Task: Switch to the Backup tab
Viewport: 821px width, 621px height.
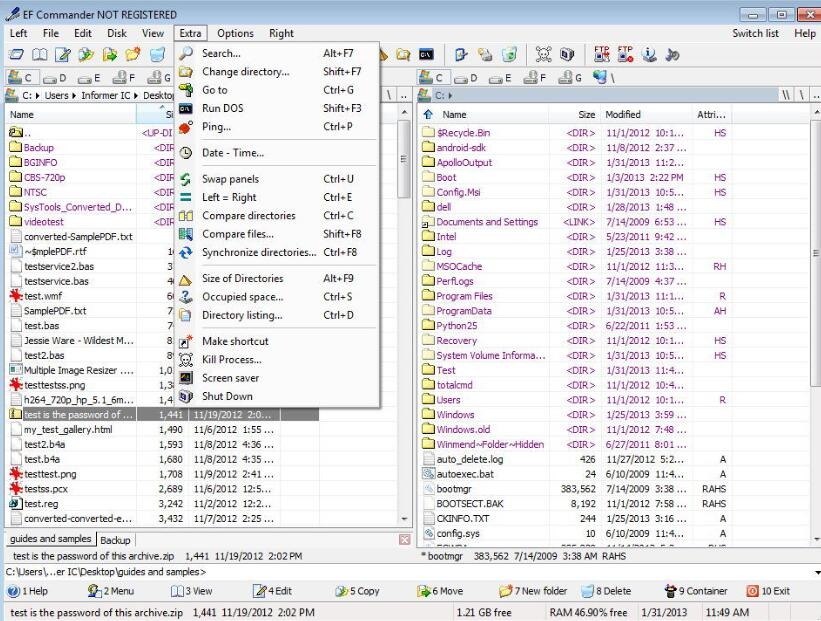Action: click(113, 540)
